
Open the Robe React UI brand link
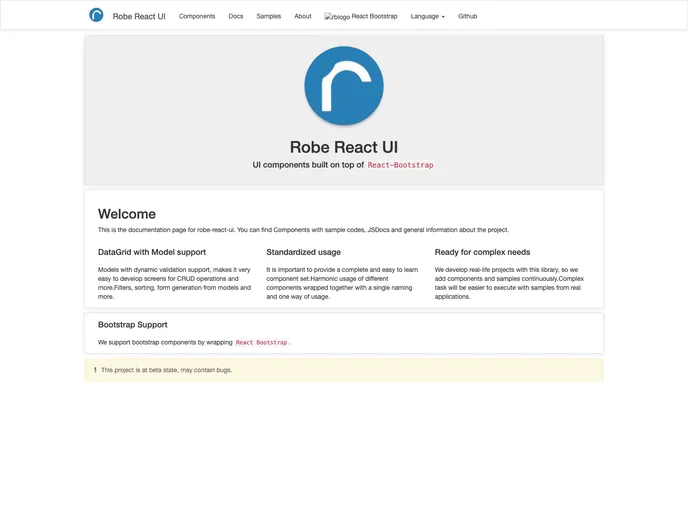pos(139,16)
